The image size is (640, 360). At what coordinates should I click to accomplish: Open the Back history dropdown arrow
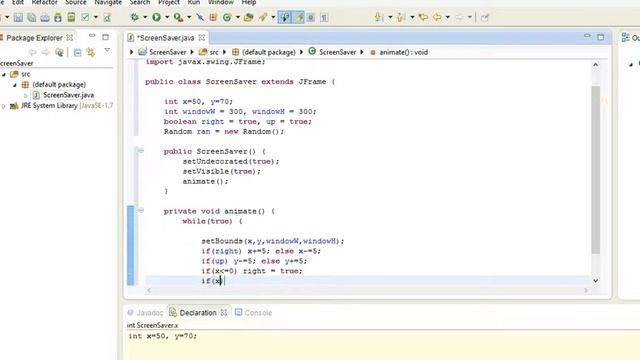coord(448,17)
